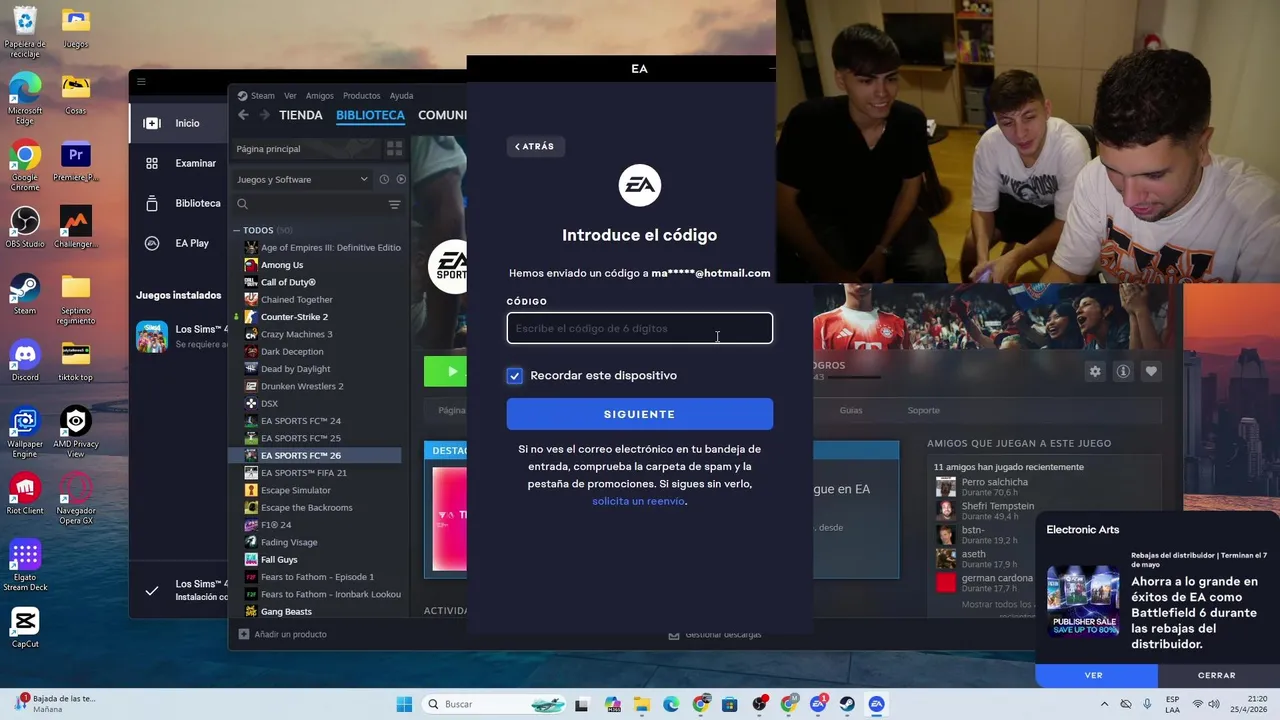
Task: Uncheck Recordar este dispositivo checkbox
Action: (x=514, y=376)
